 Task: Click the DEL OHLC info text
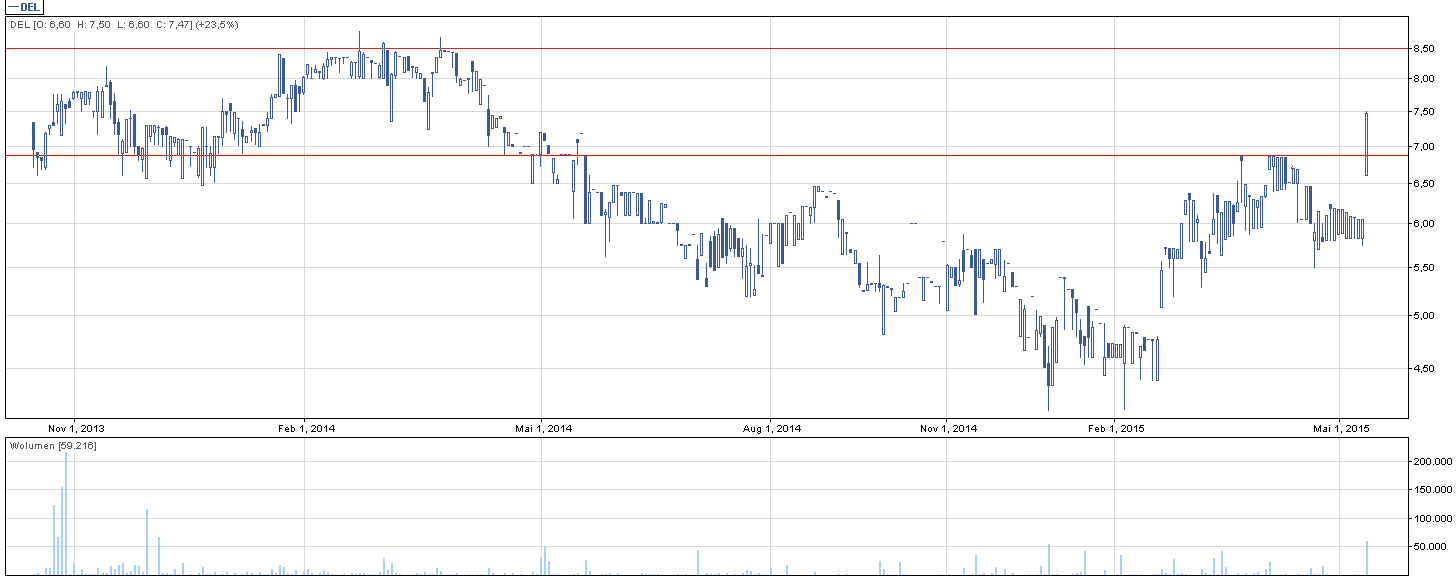click(124, 25)
